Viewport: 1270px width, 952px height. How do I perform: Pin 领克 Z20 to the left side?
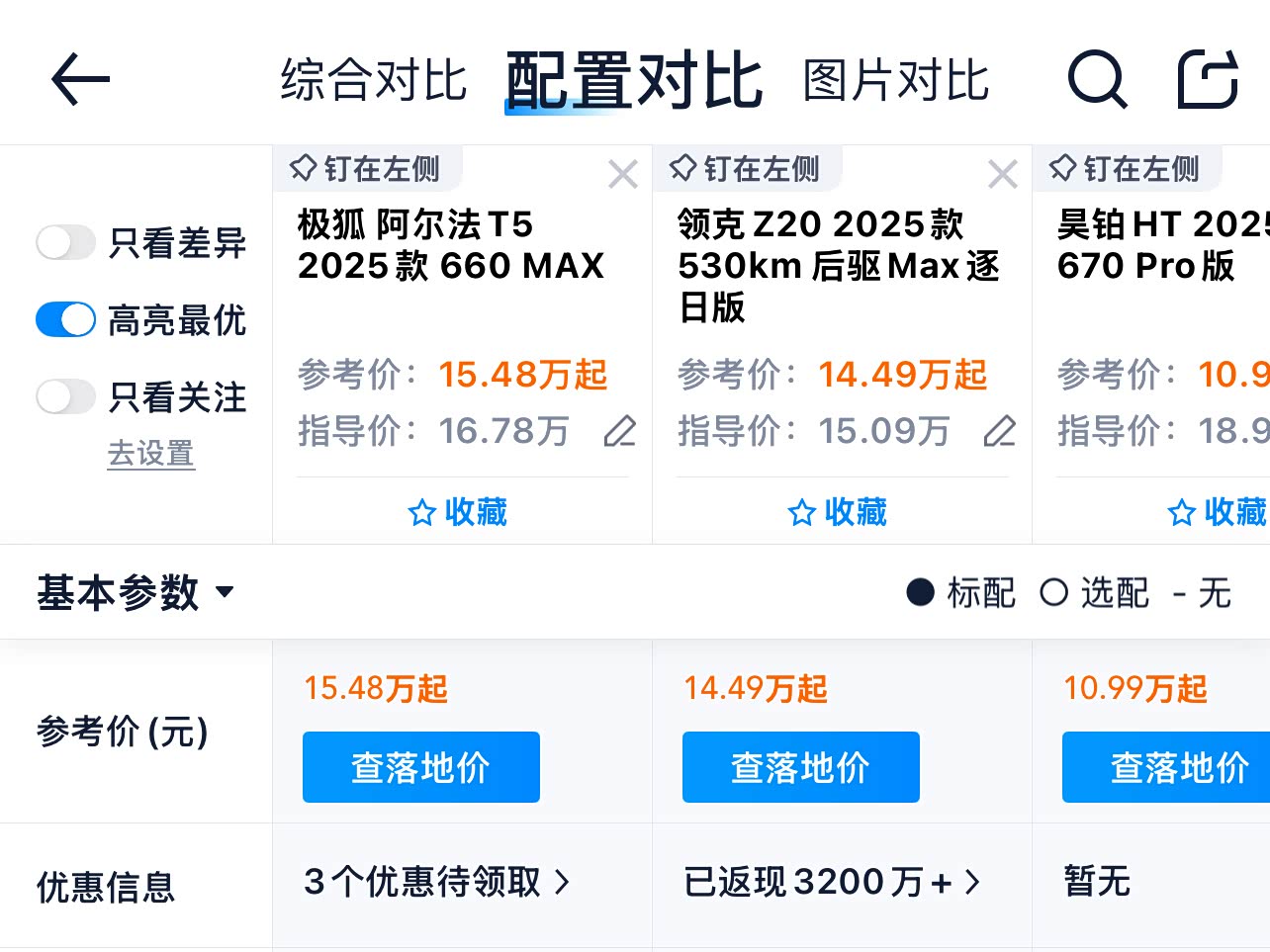745,169
